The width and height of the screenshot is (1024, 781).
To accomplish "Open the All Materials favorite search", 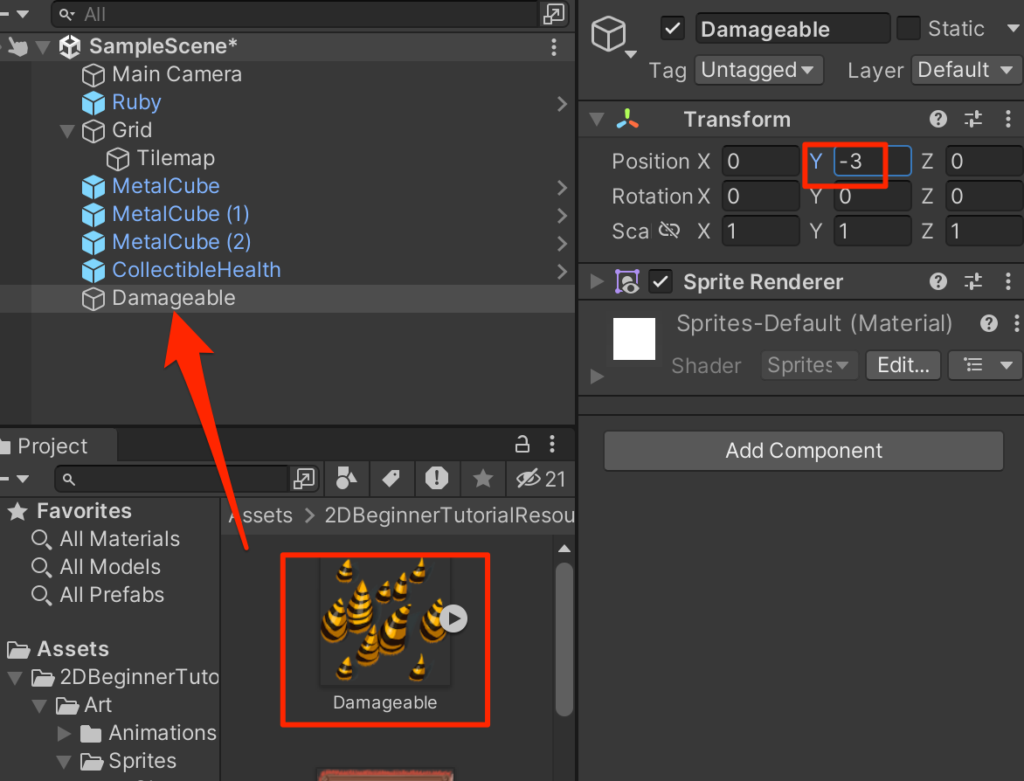I will [120, 539].
